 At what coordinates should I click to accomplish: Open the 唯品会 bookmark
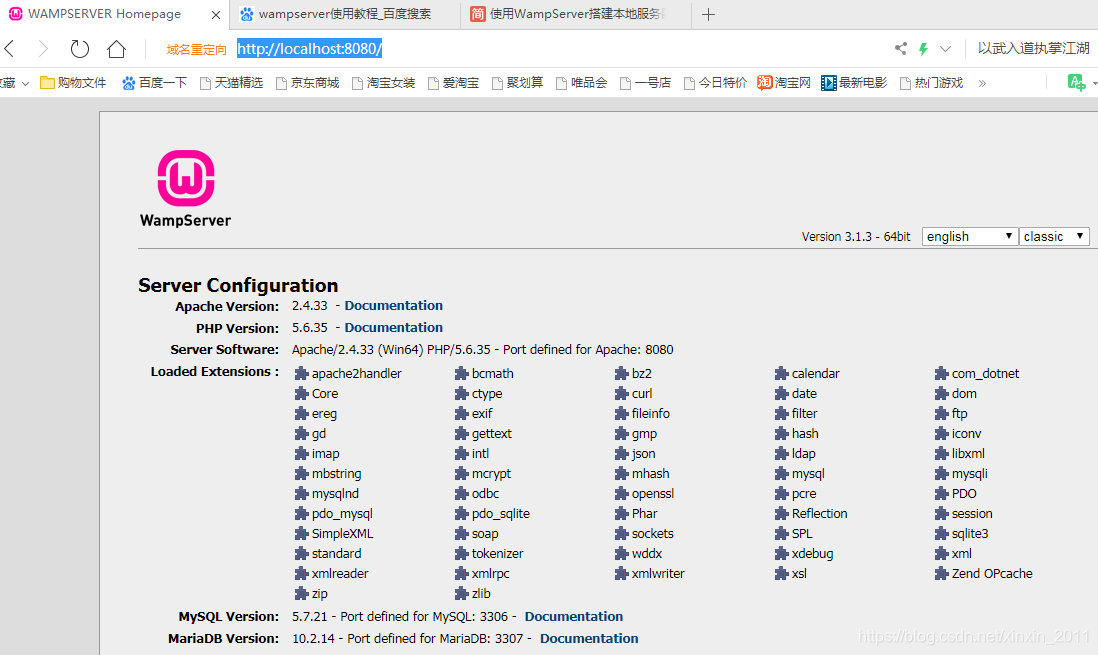(x=581, y=83)
